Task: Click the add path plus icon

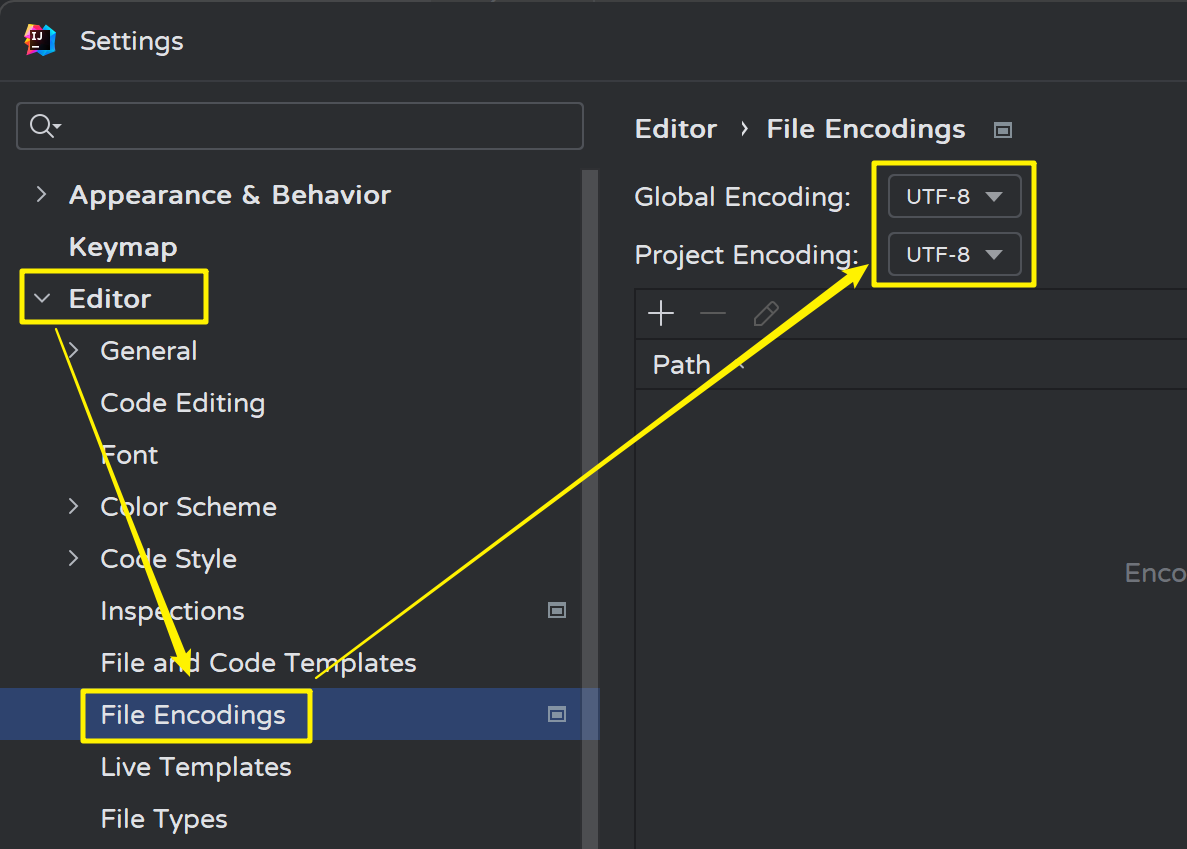Action: point(661,314)
